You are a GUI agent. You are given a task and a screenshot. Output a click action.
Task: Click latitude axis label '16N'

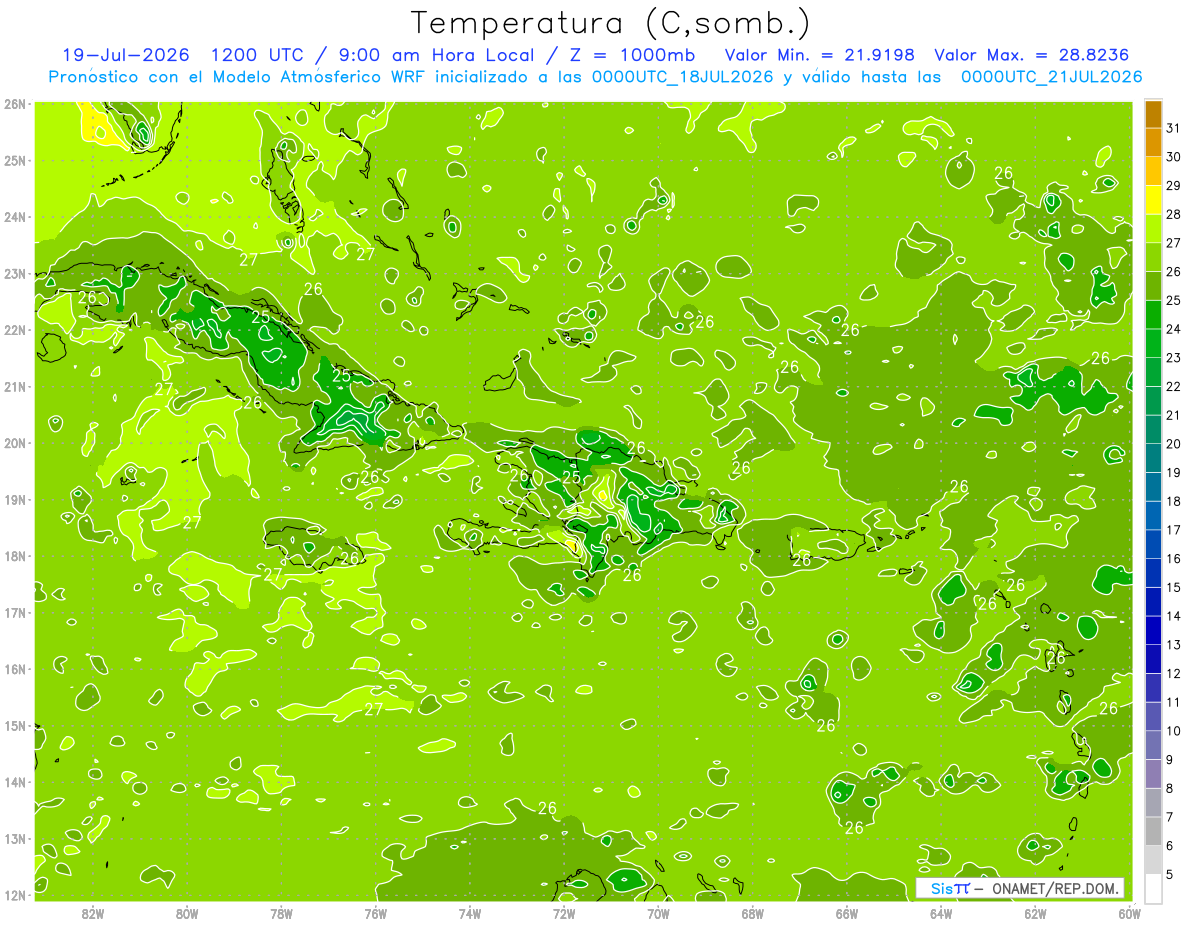point(16,669)
